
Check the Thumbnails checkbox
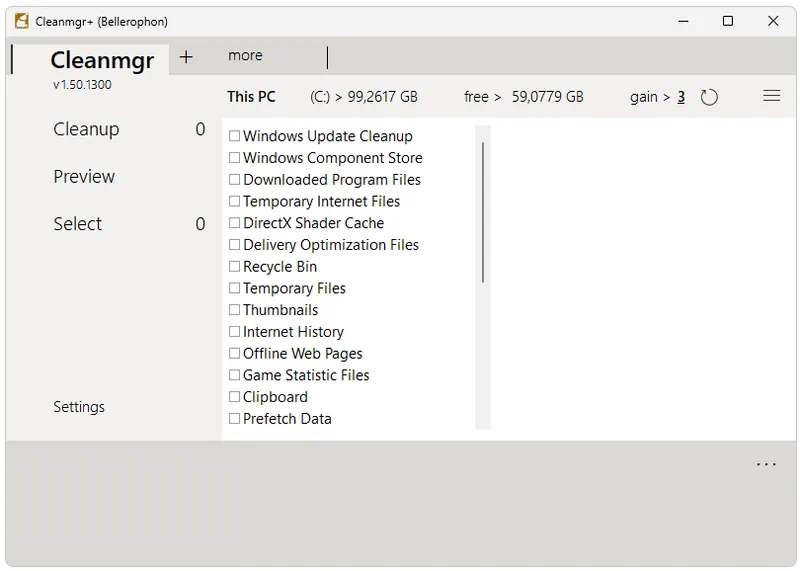[234, 310]
